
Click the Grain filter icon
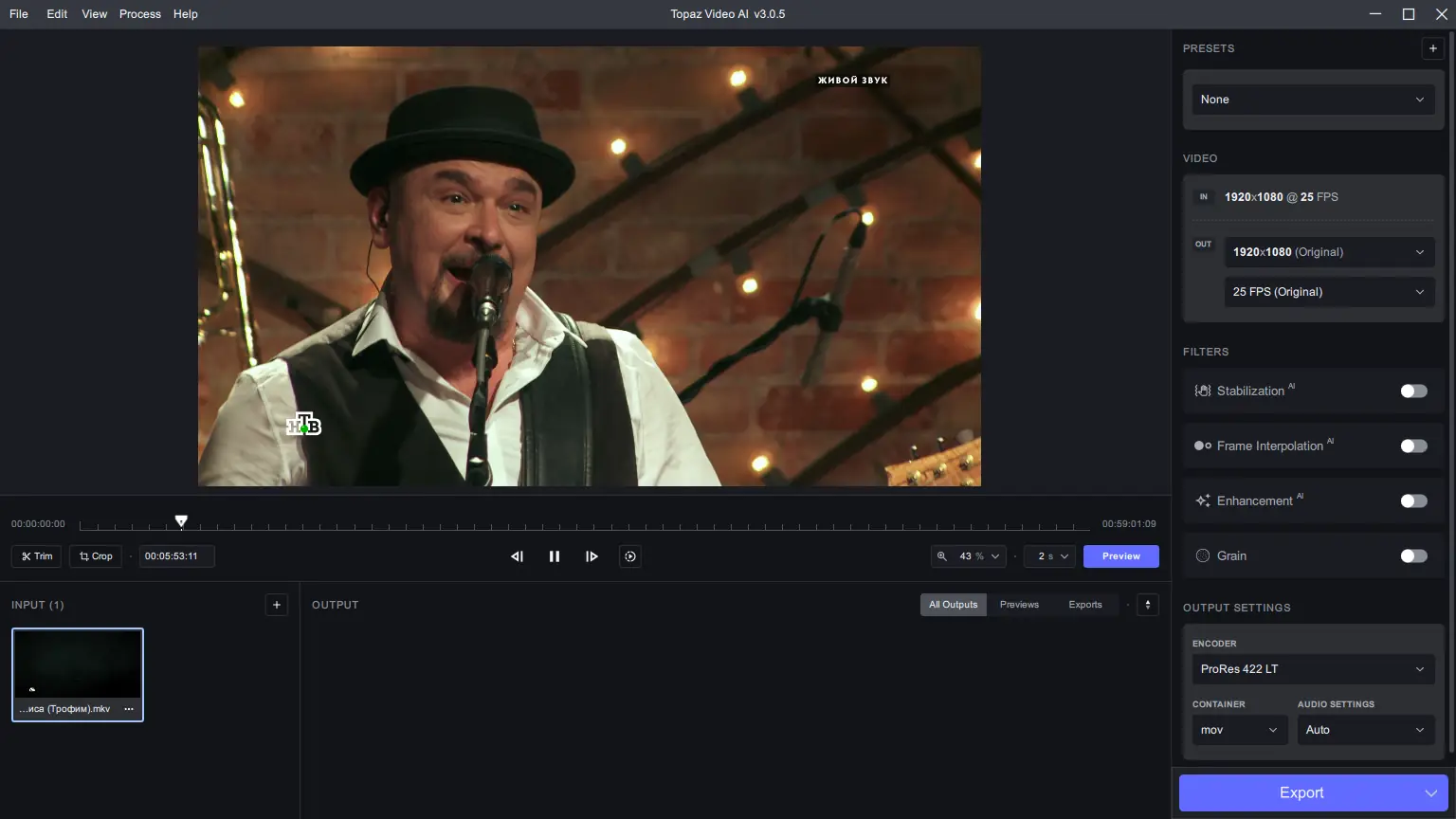pos(1203,555)
